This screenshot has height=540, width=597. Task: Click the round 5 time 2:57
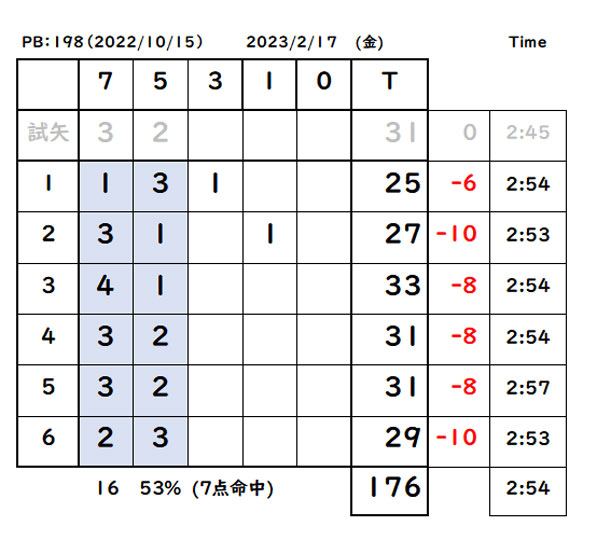click(x=528, y=388)
